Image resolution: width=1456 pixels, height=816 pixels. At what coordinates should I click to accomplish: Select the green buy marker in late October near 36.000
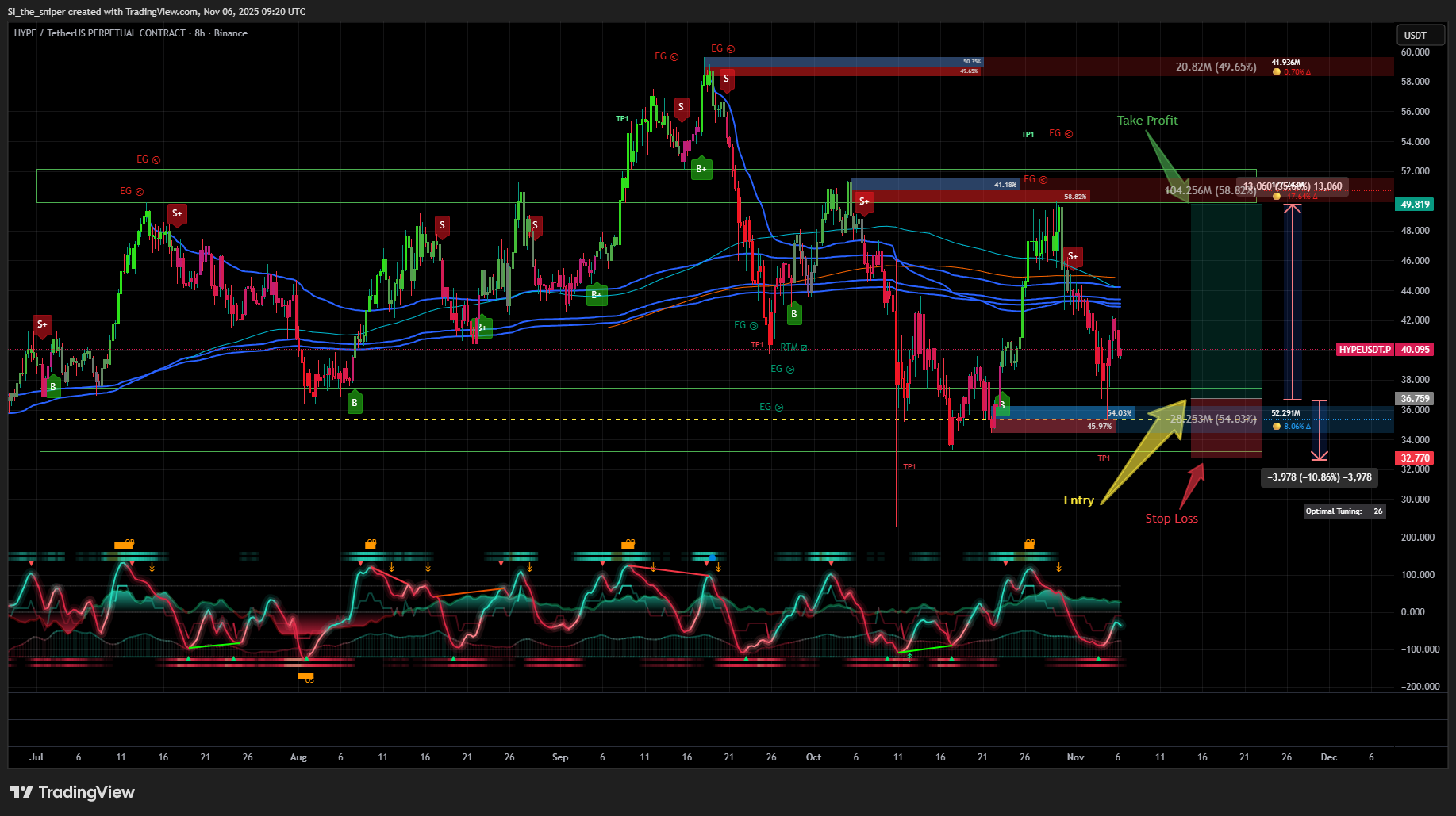pos(1002,404)
